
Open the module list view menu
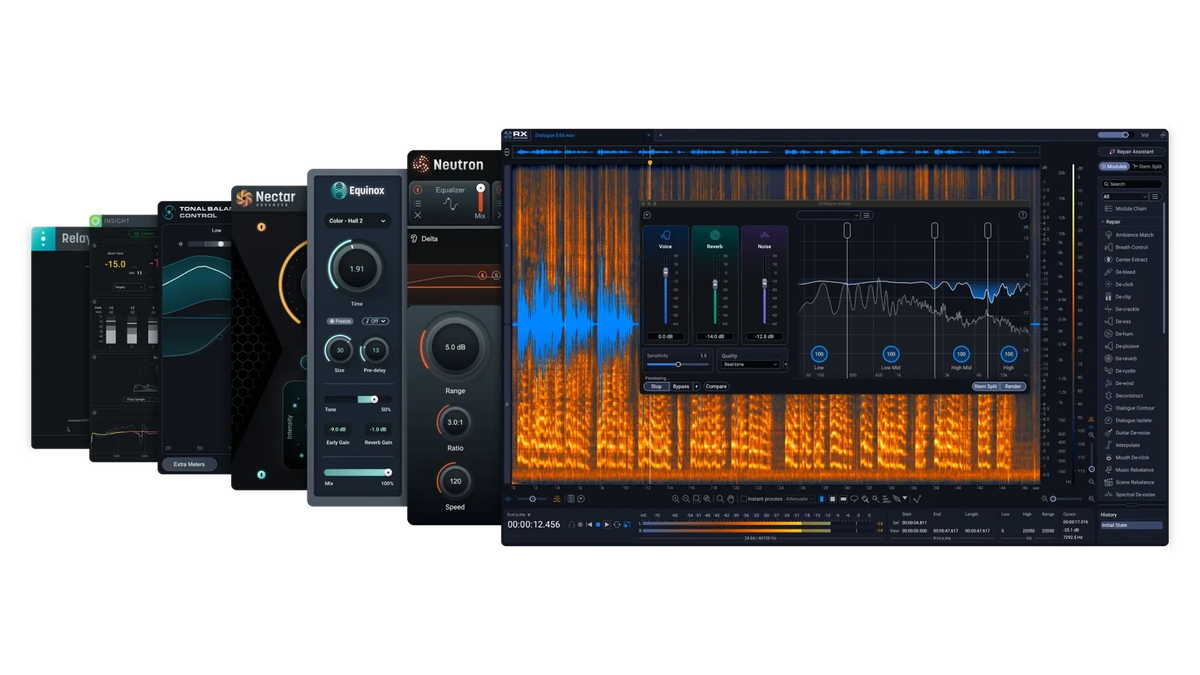click(x=1155, y=197)
